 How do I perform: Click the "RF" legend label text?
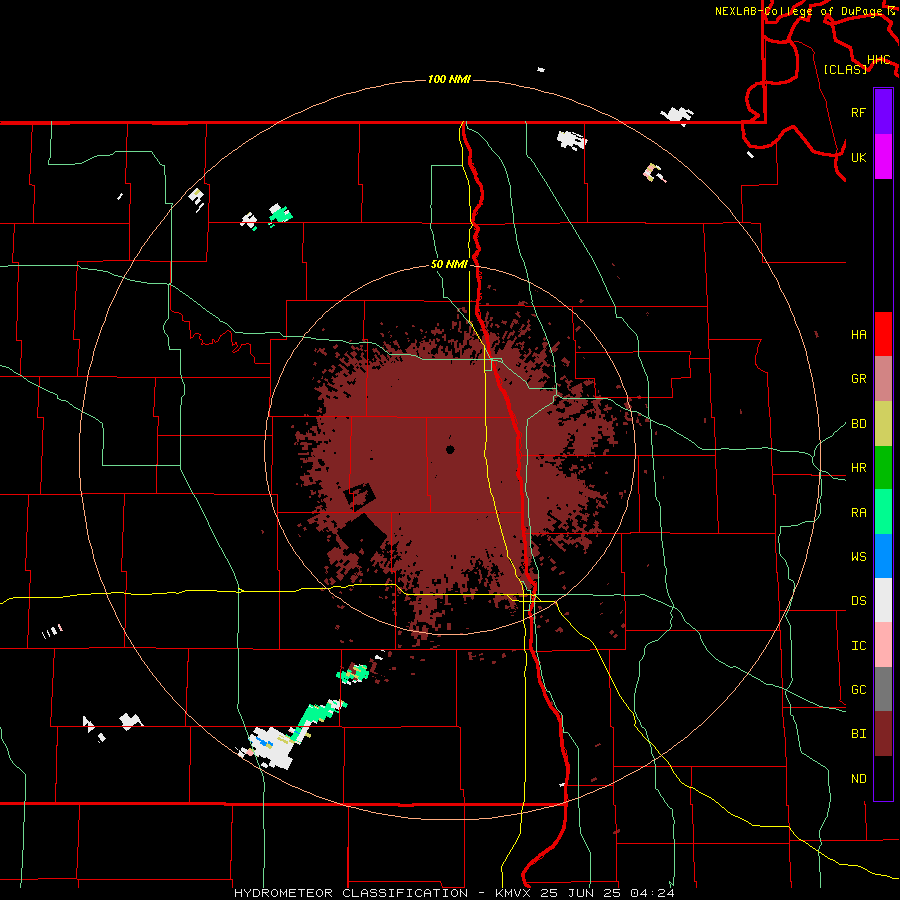858,112
